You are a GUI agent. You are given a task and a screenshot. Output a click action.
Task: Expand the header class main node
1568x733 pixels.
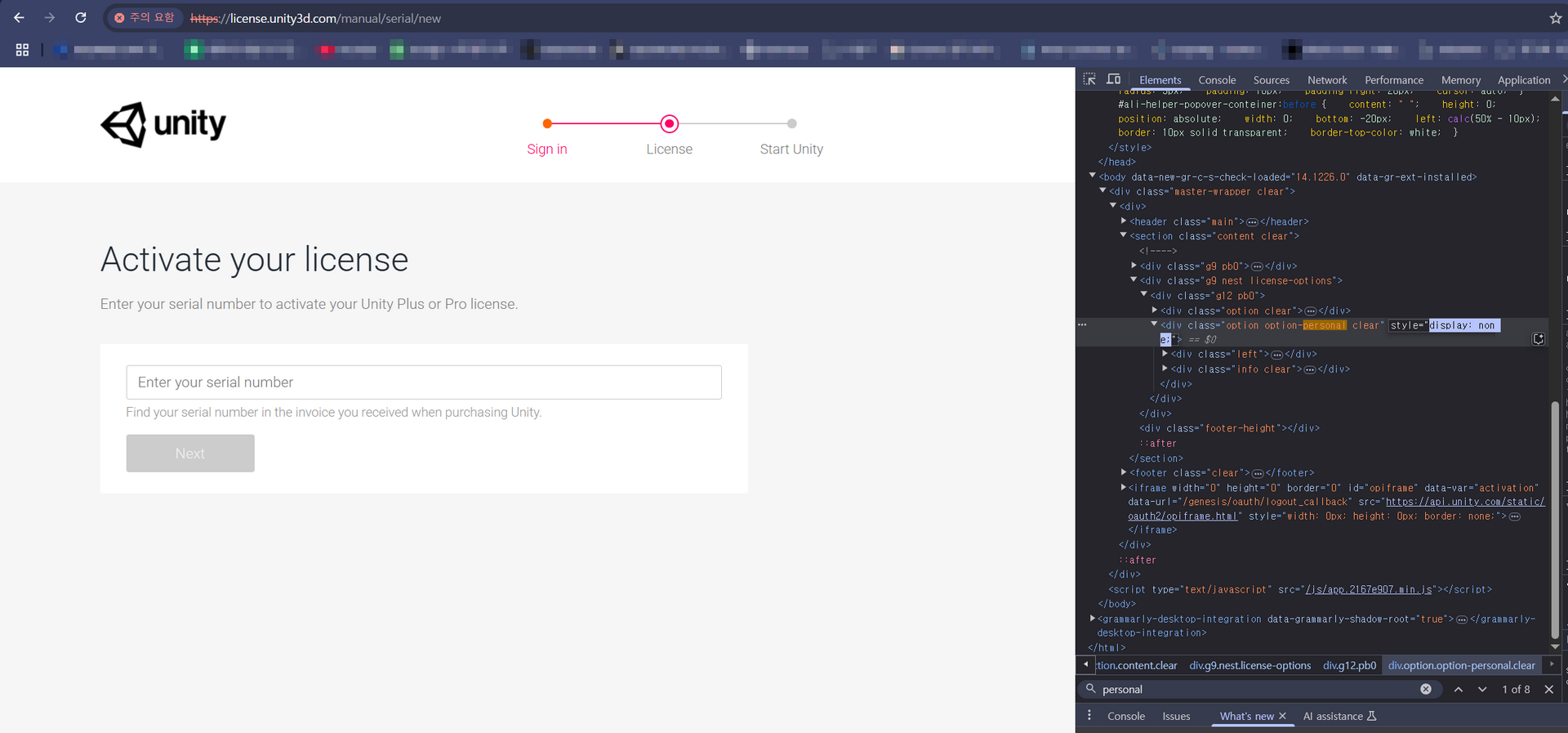1124,221
